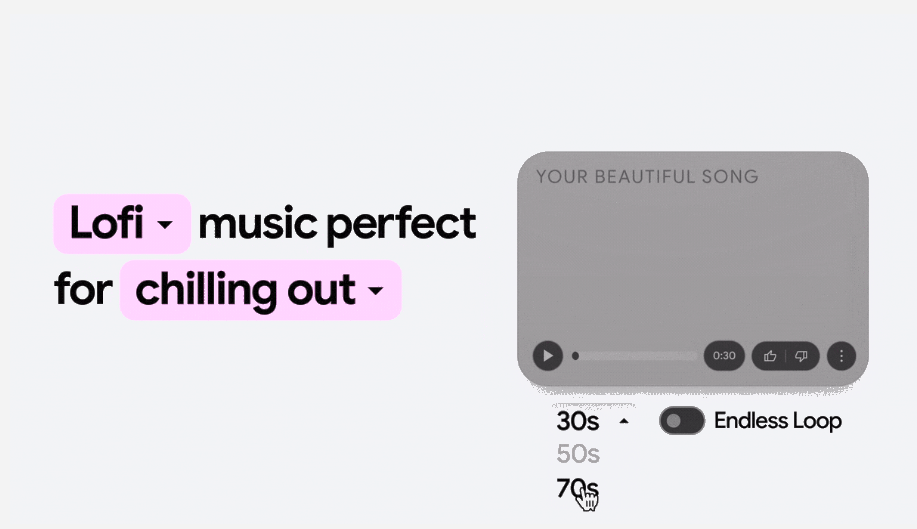Open the Lofi genre dropdown

(x=122, y=224)
